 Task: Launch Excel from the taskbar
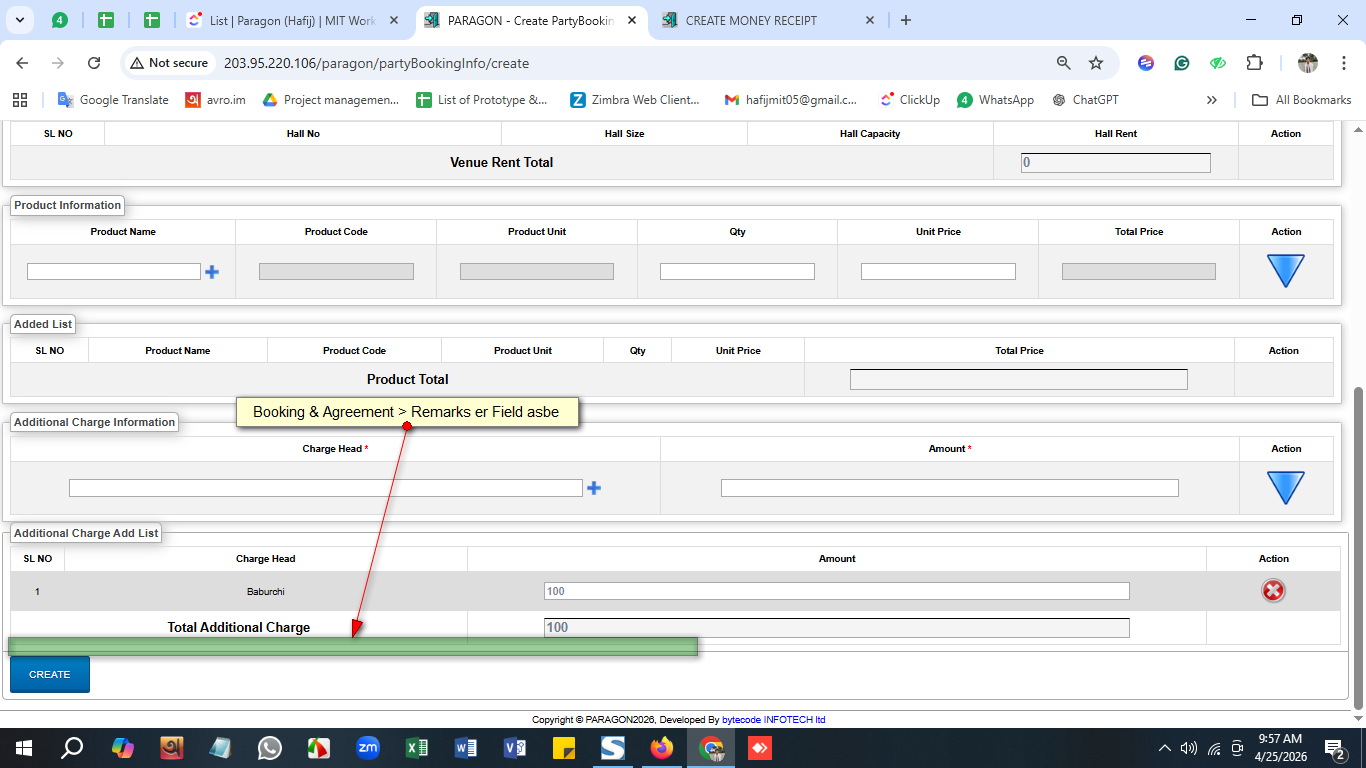click(x=417, y=748)
